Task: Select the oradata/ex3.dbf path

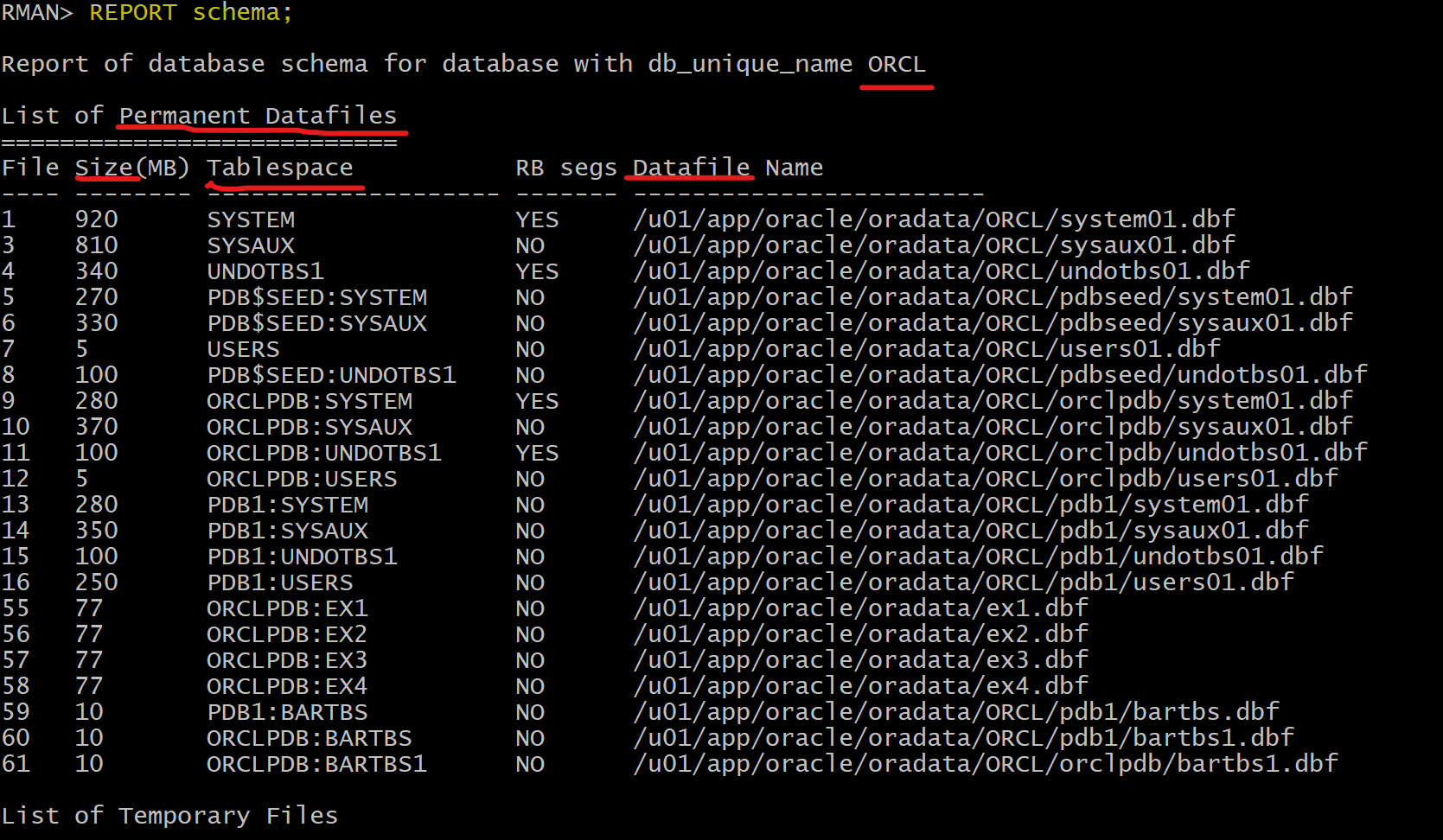Action: click(860, 660)
